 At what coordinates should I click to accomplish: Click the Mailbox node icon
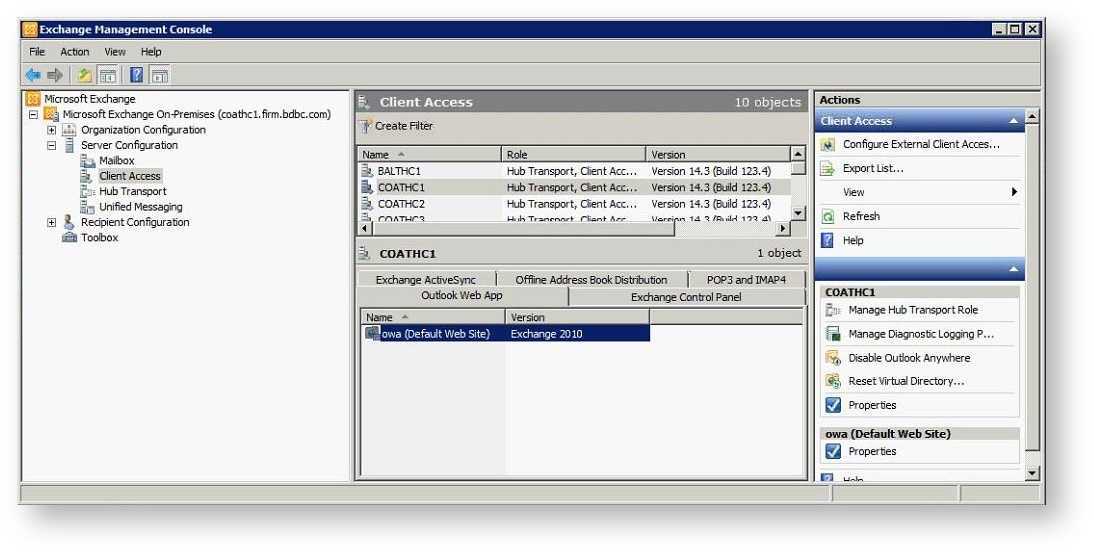click(x=87, y=160)
